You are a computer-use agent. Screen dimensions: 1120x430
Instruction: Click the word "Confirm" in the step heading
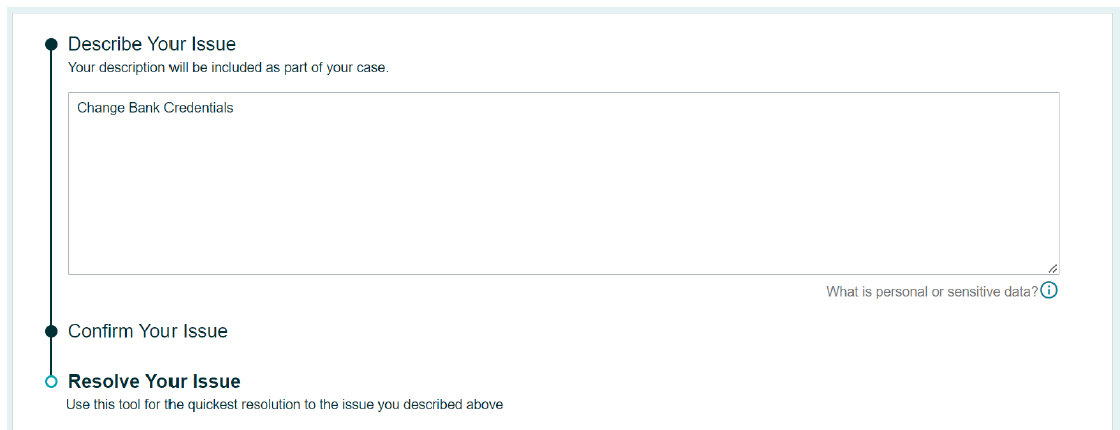click(x=101, y=331)
